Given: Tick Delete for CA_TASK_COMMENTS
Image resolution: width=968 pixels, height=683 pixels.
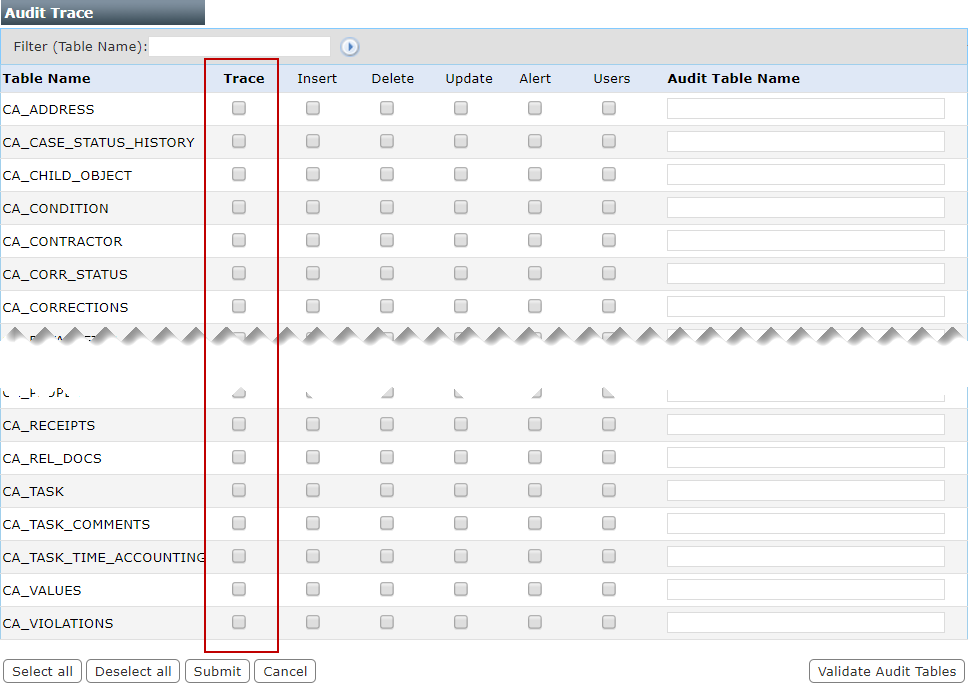Looking at the screenshot, I should 387,524.
